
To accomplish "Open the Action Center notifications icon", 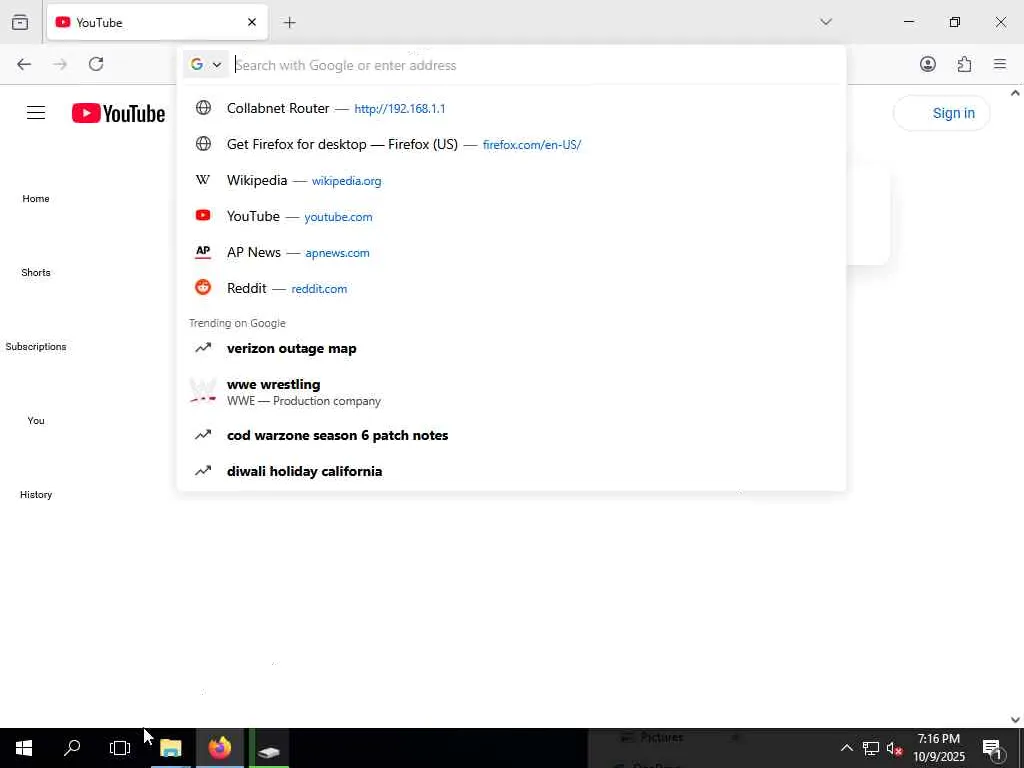I will [993, 748].
